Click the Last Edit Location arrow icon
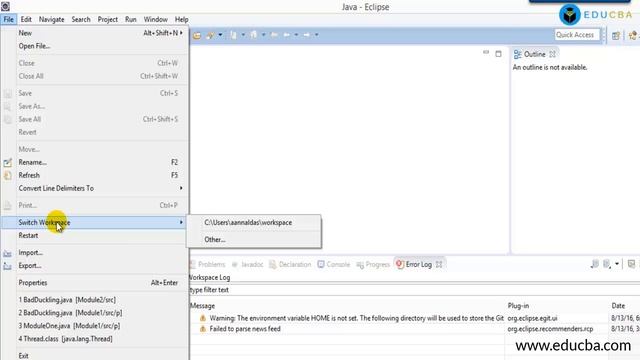 point(274,35)
